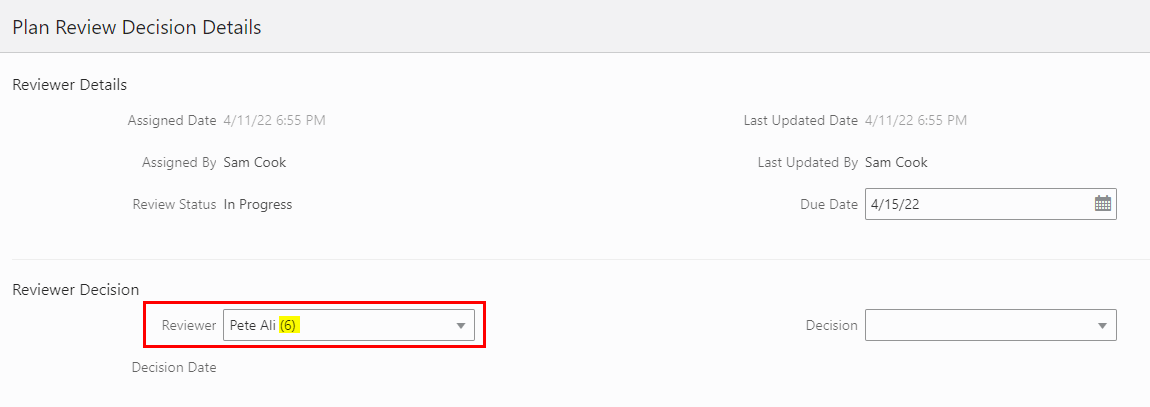Click the Review Status label

(x=174, y=204)
